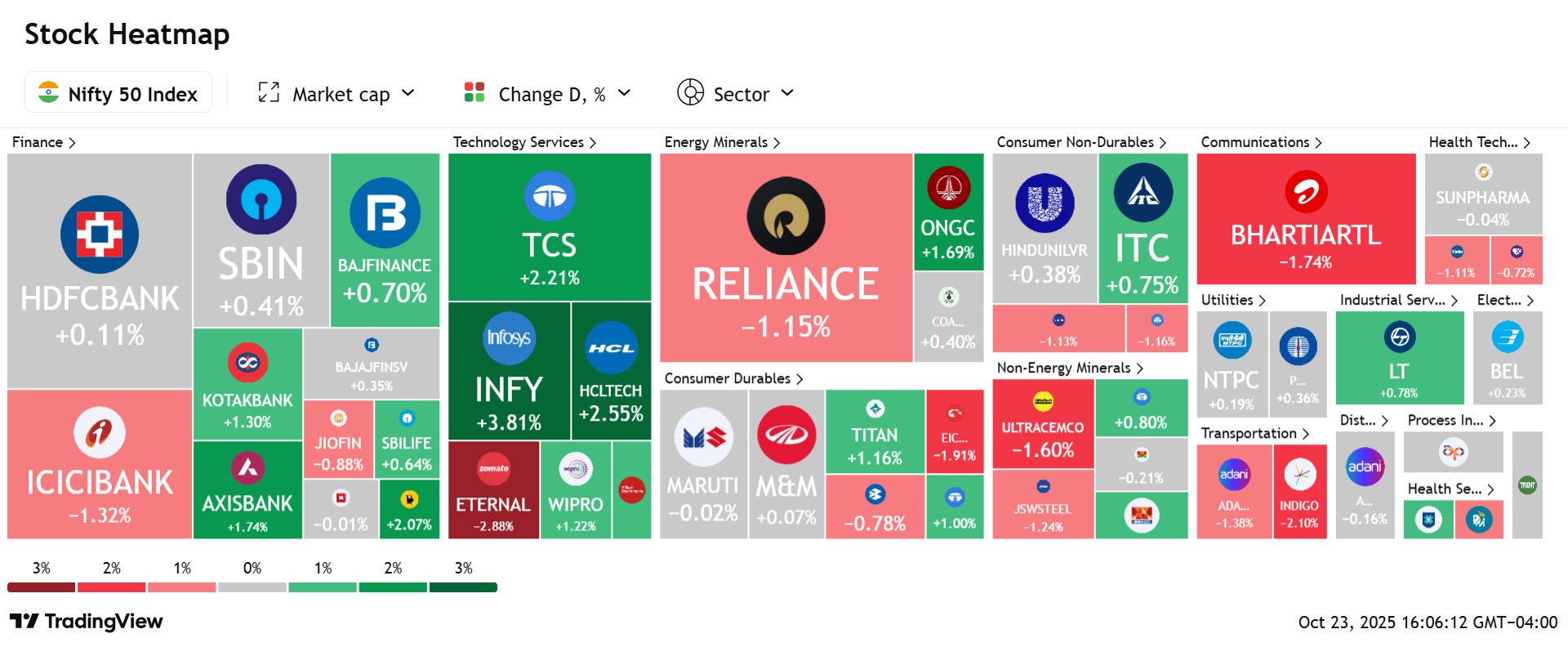Click the Wipro logo icon
1568x647 pixels.
[x=575, y=469]
